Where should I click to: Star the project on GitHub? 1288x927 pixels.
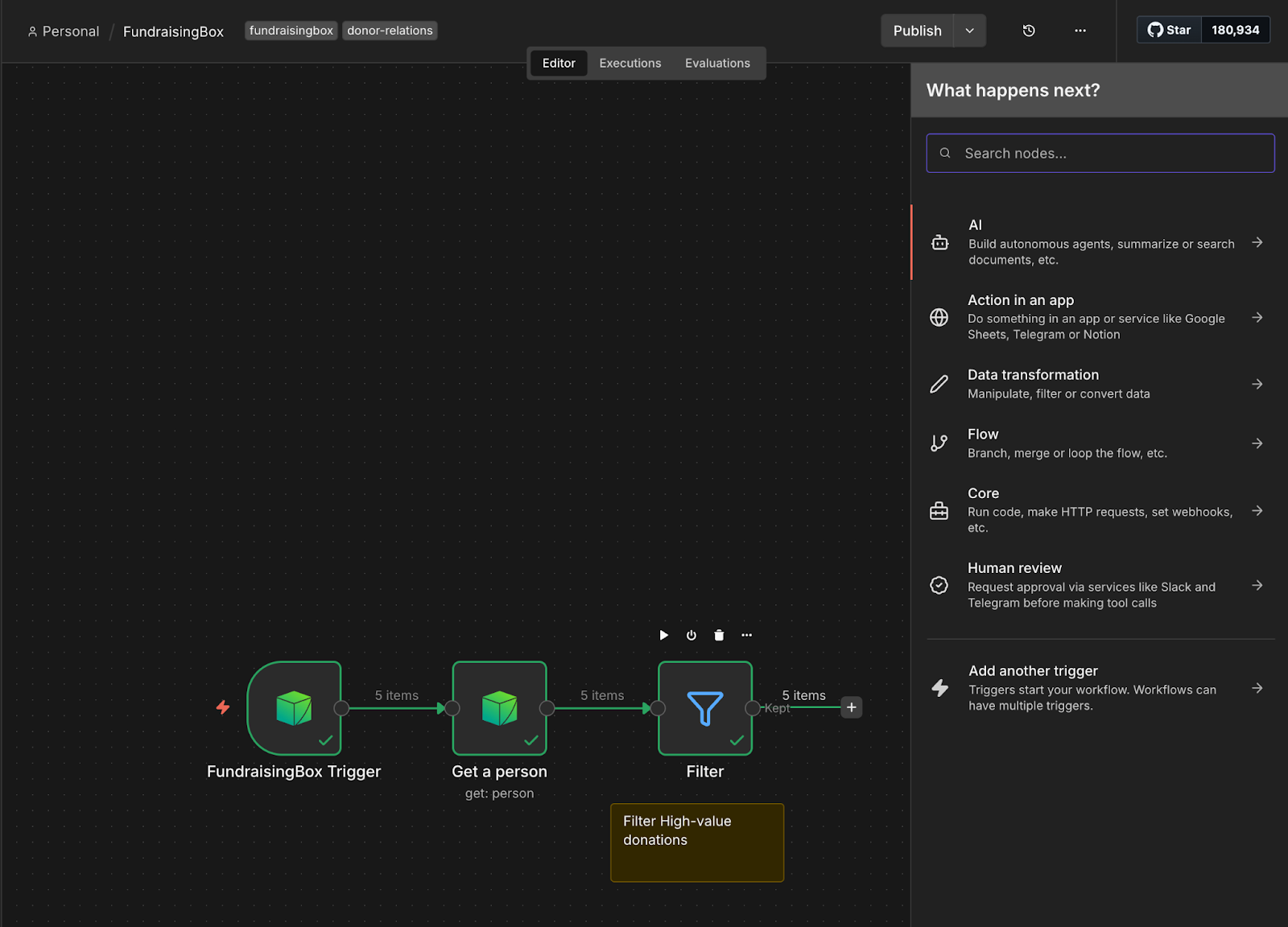coord(1170,30)
